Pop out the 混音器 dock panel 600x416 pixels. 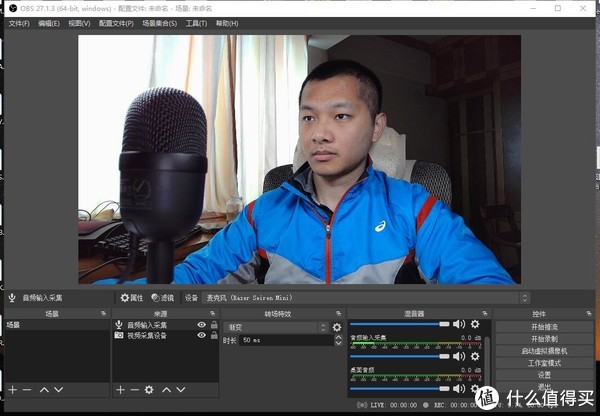[485, 313]
